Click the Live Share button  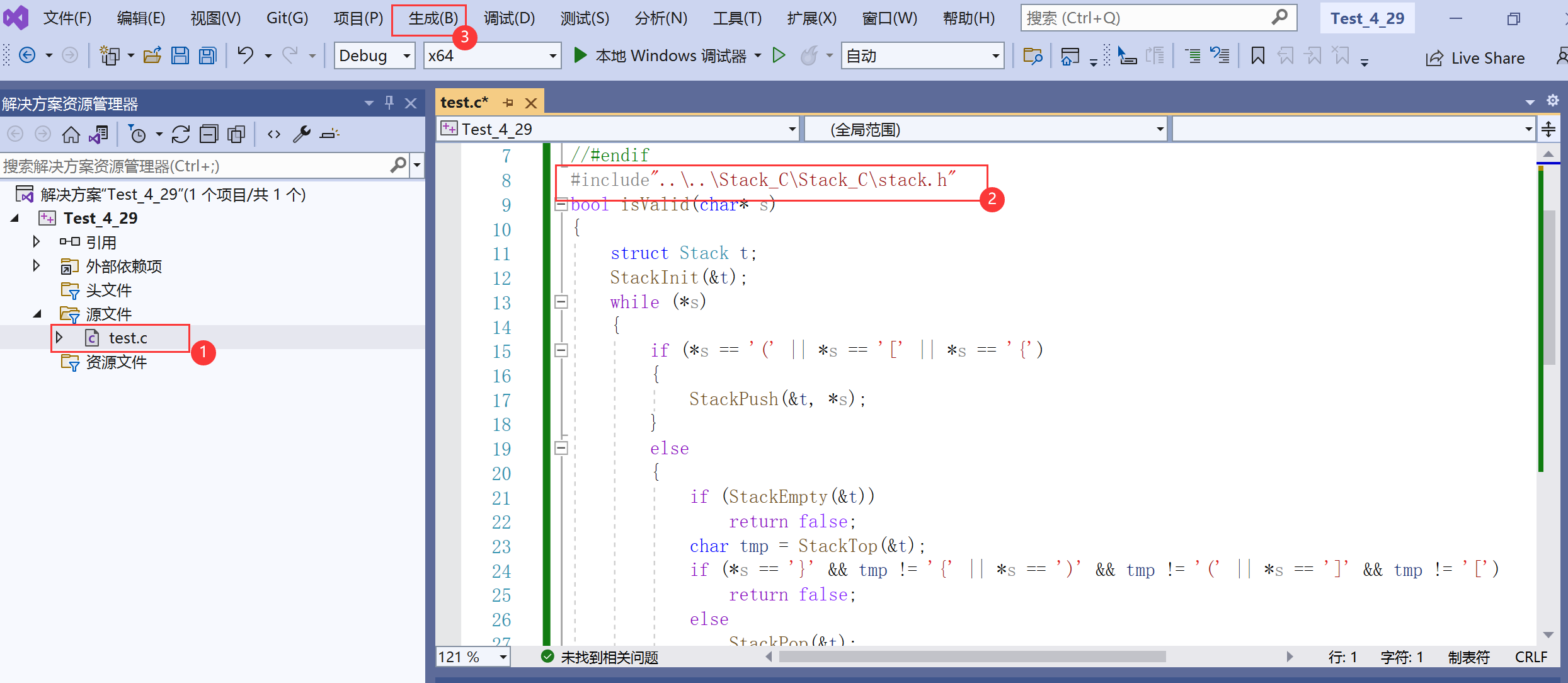tap(1475, 57)
